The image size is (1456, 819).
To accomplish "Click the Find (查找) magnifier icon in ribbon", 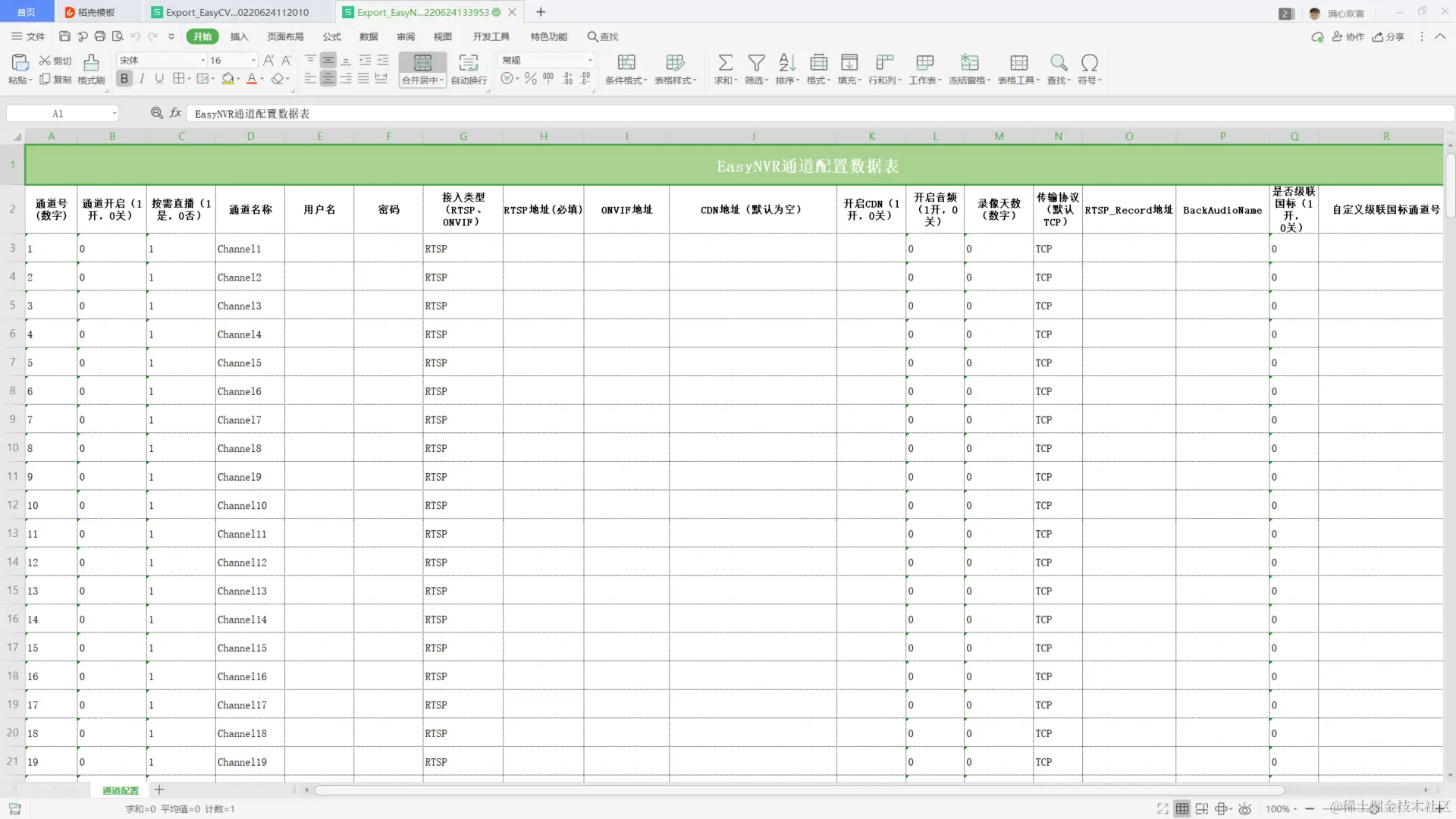I will [1059, 62].
